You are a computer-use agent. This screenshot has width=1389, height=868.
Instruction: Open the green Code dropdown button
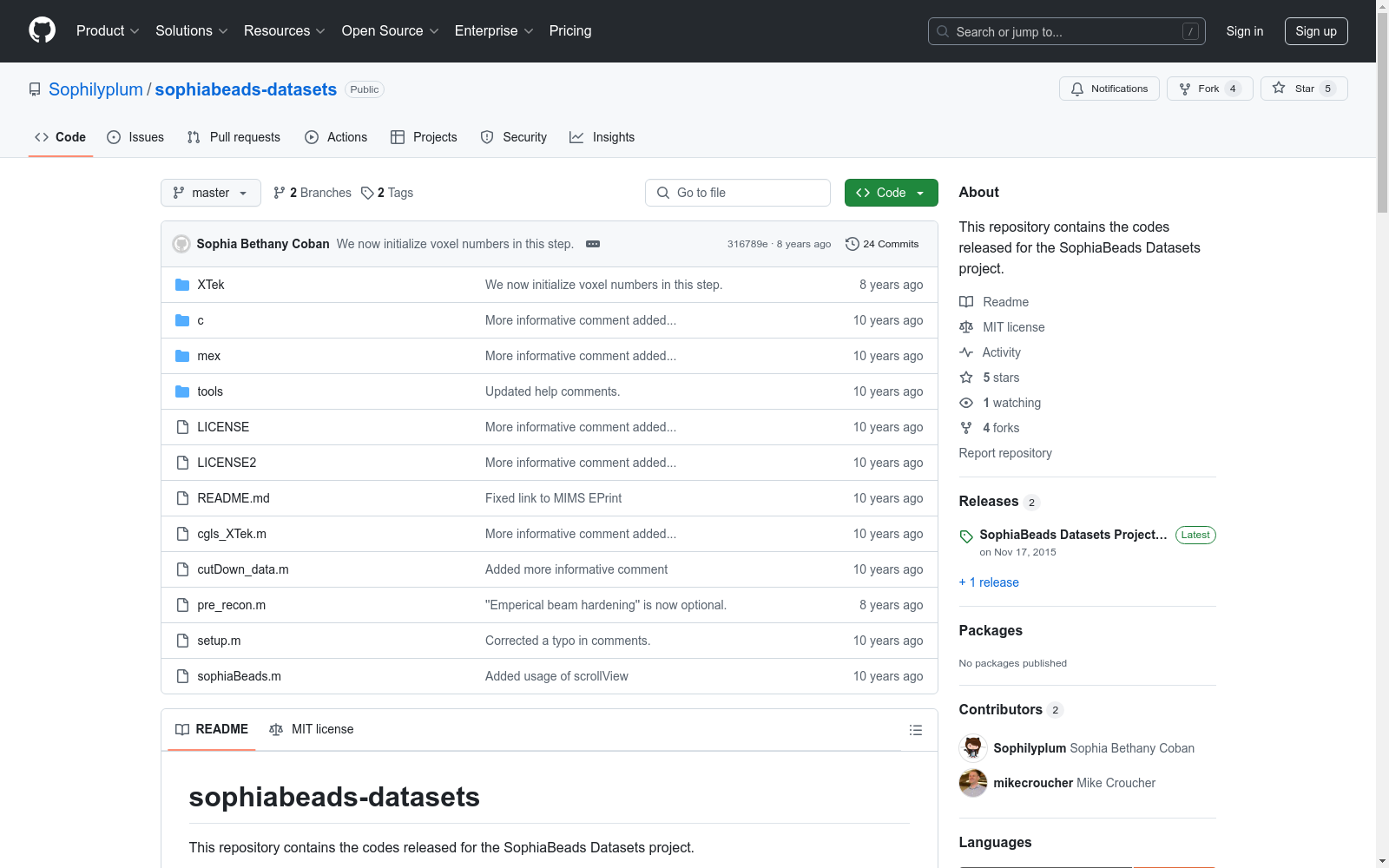[x=891, y=193]
